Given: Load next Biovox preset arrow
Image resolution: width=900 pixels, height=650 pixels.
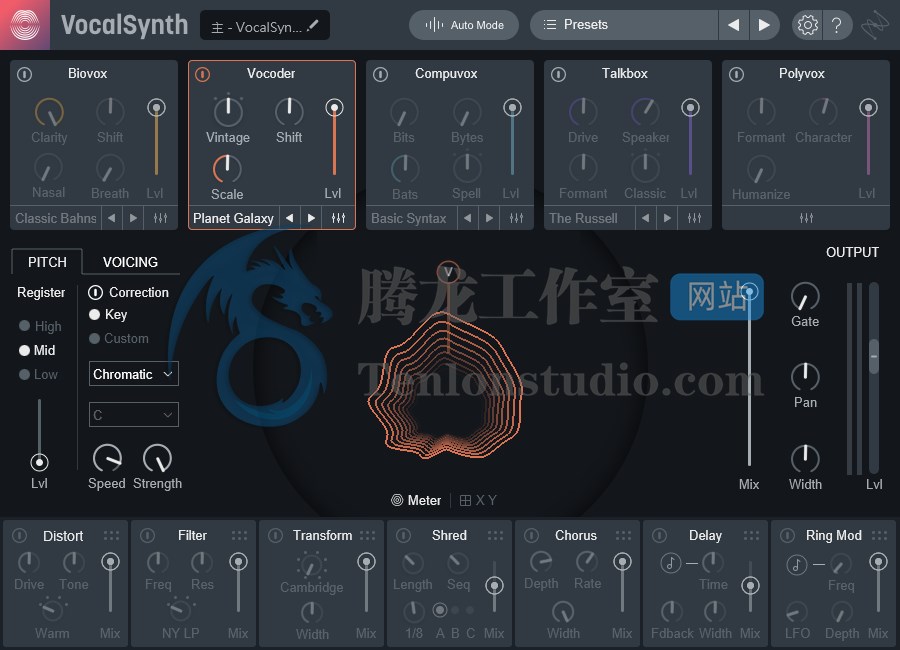Looking at the screenshot, I should tap(133, 218).
